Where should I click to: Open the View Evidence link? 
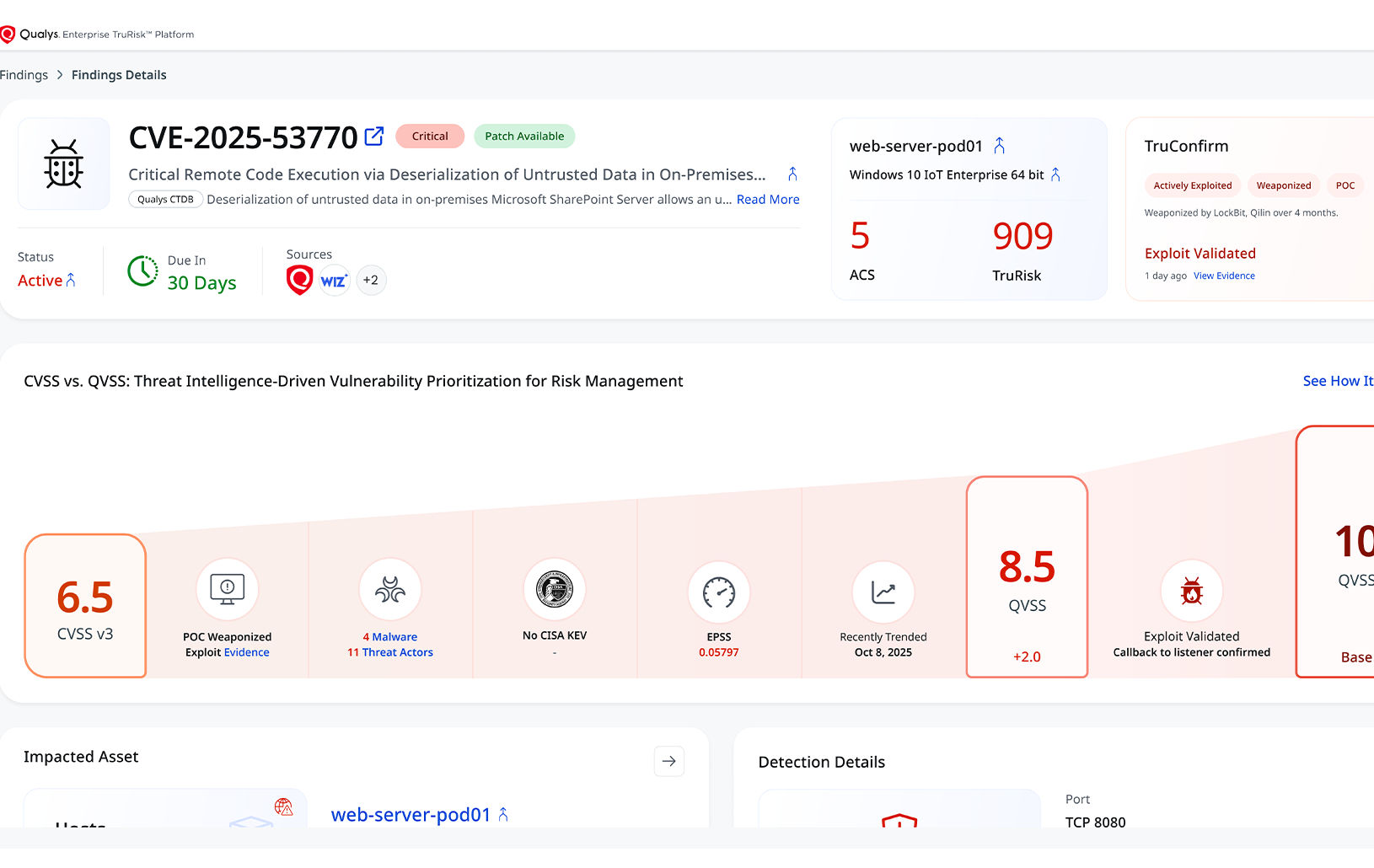1224,276
